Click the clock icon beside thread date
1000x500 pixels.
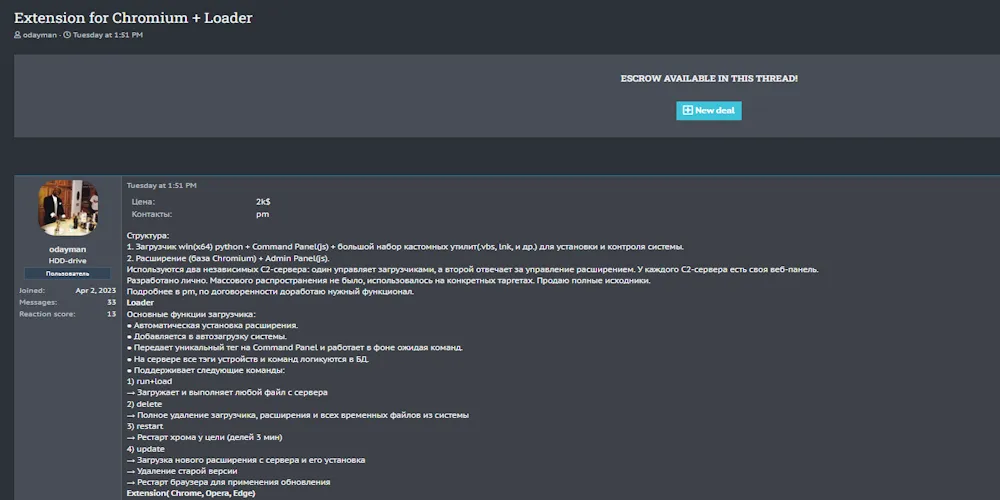pyautogui.click(x=67, y=35)
